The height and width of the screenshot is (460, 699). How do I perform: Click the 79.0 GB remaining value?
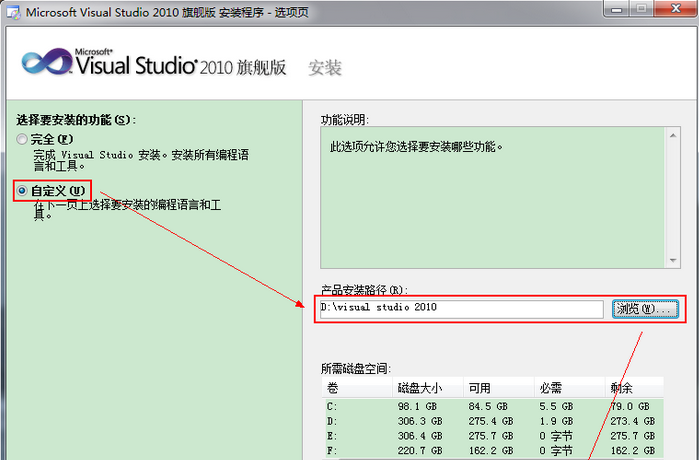pos(630,407)
